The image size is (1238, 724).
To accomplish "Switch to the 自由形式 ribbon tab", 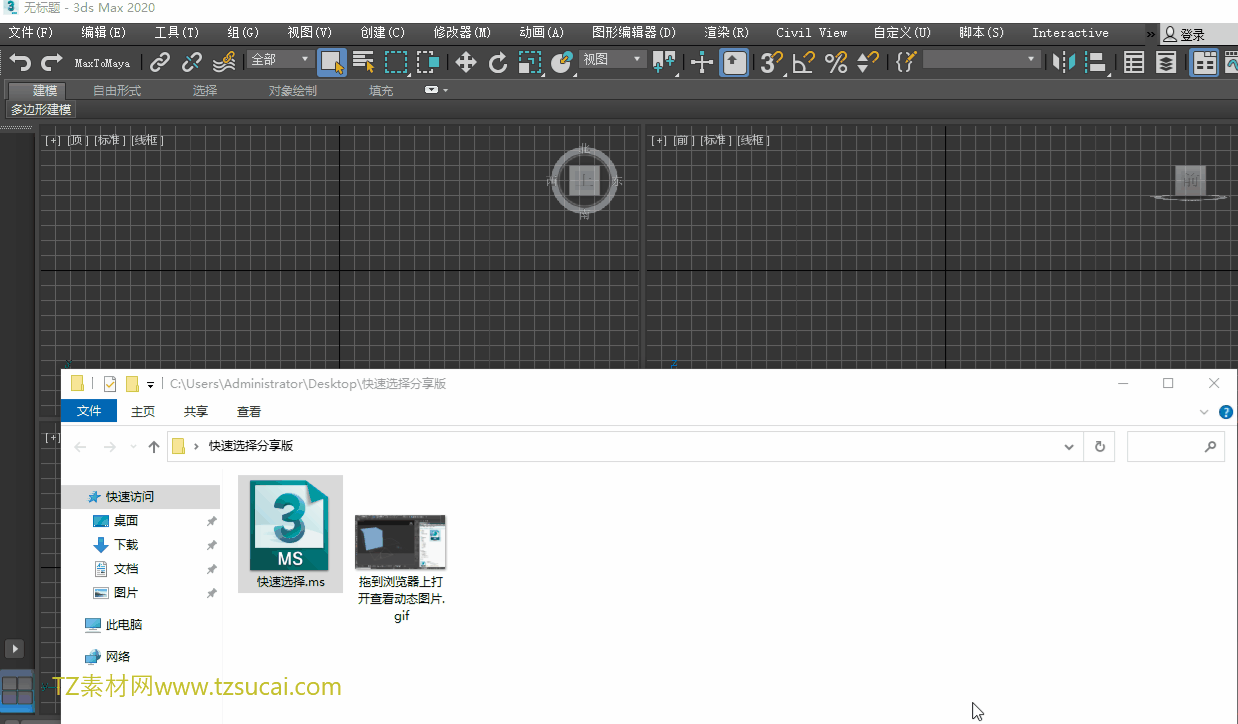I will tap(117, 90).
